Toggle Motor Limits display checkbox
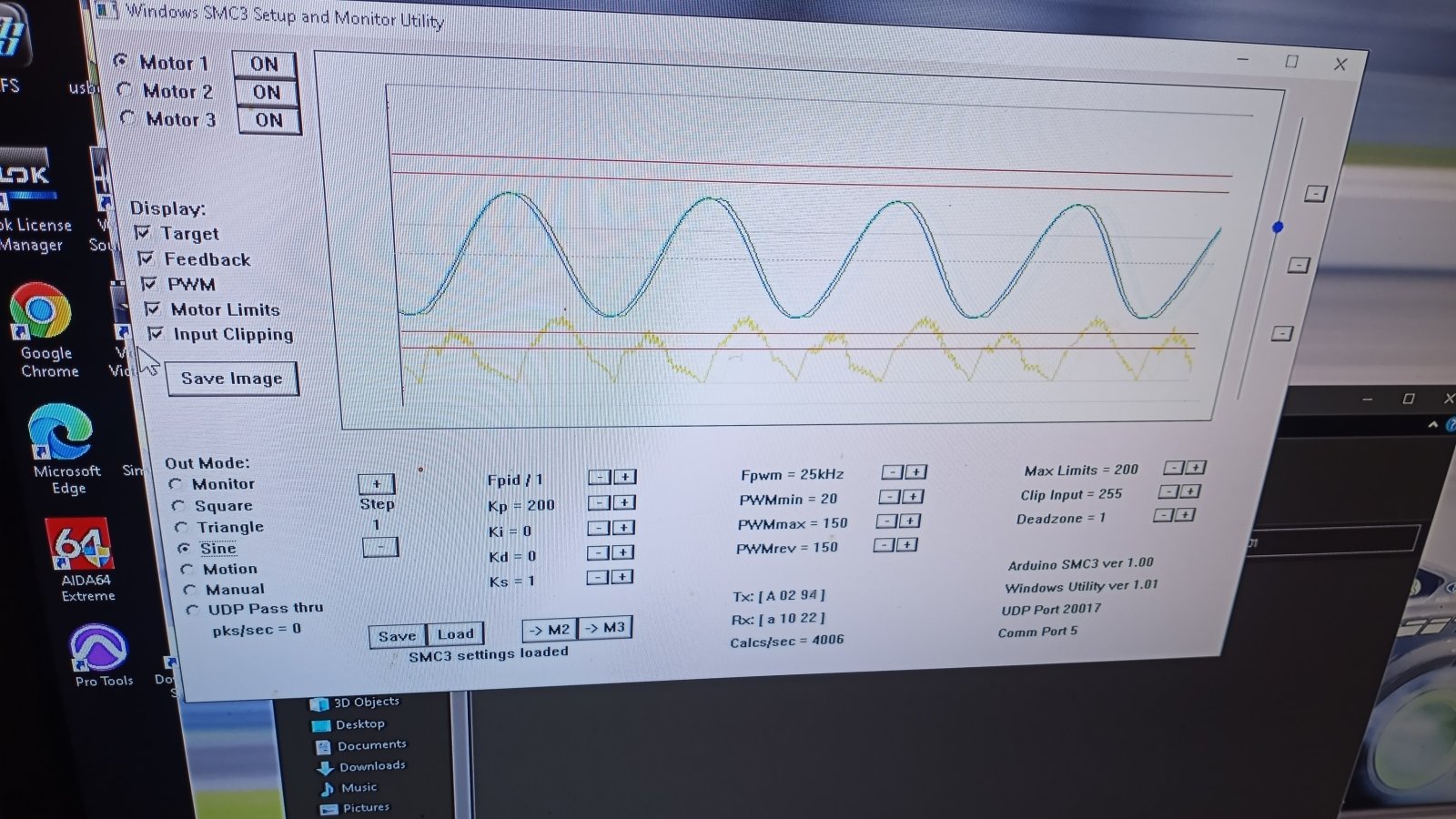Image resolution: width=1456 pixels, height=819 pixels. [x=153, y=308]
